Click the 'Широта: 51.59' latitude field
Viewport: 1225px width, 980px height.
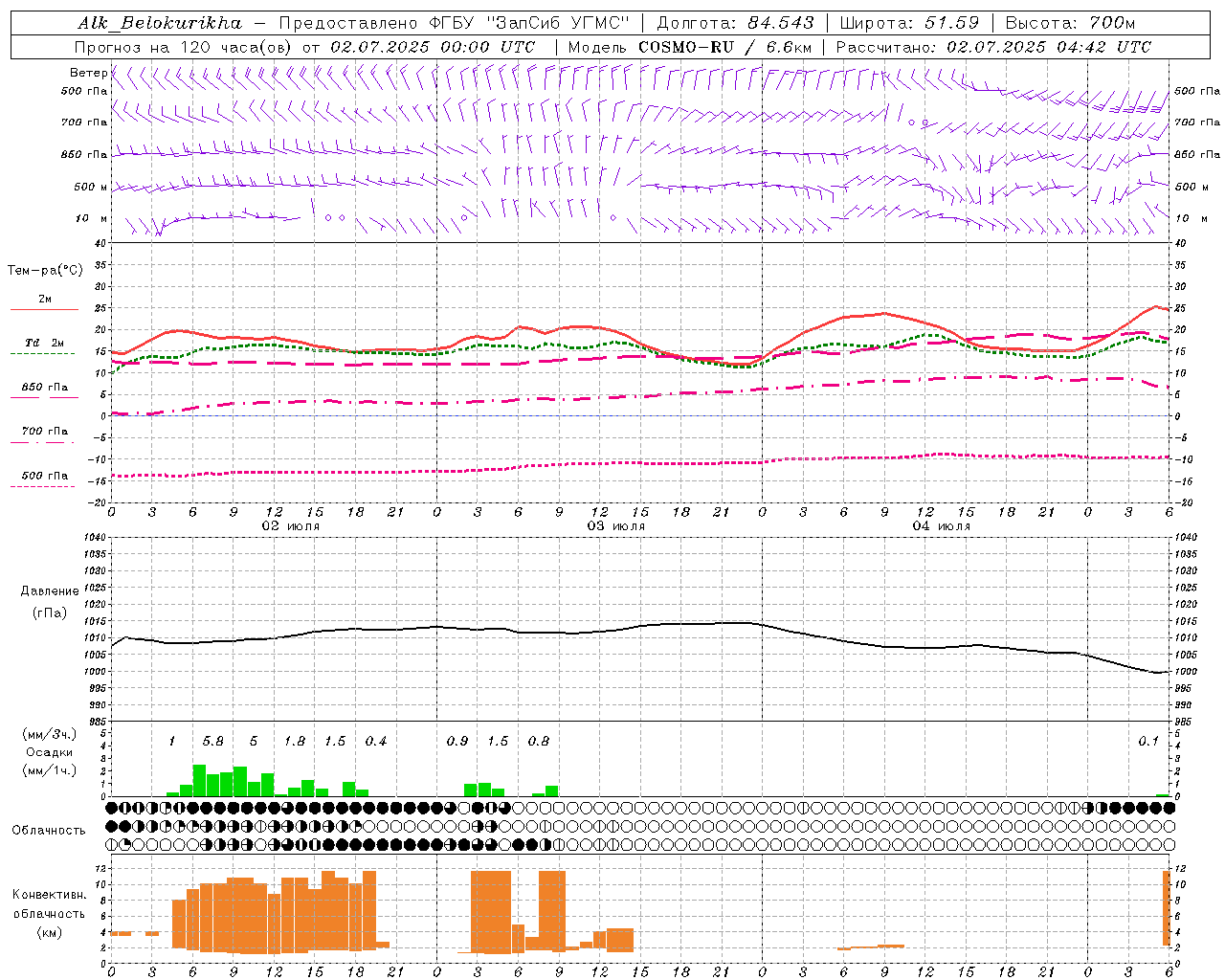pyautogui.click(x=909, y=23)
